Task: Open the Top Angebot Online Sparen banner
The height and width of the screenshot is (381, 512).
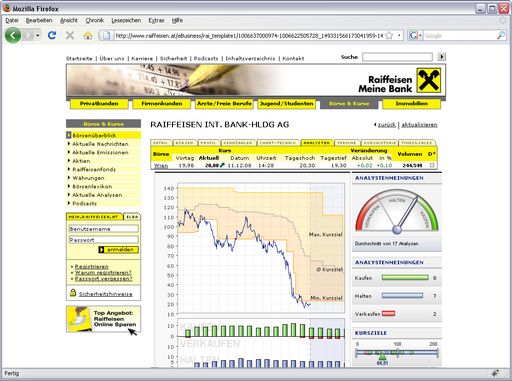Action: coord(103,319)
